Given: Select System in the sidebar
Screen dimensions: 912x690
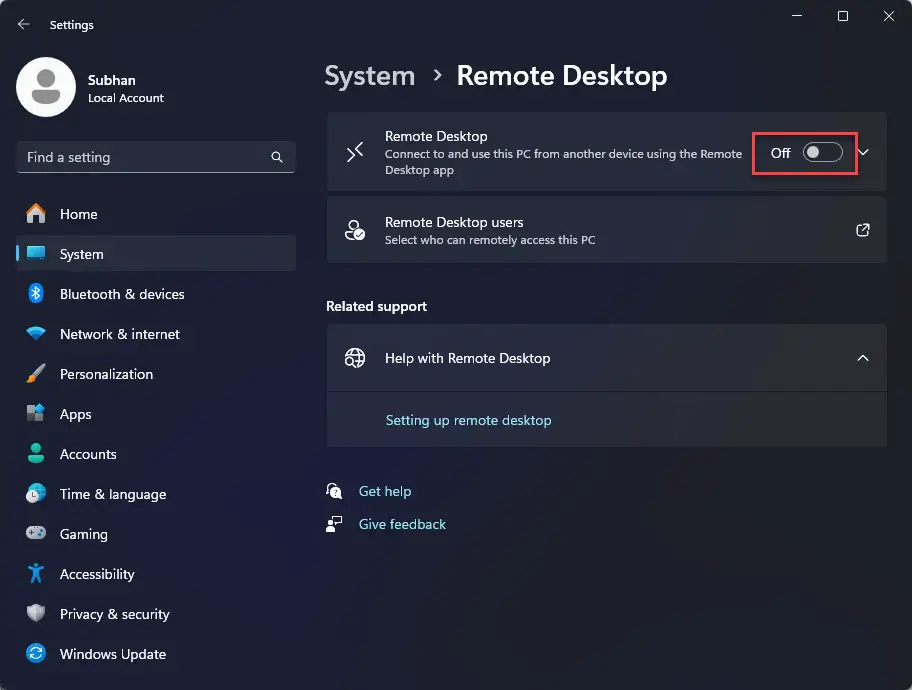Looking at the screenshot, I should pyautogui.click(x=156, y=253).
